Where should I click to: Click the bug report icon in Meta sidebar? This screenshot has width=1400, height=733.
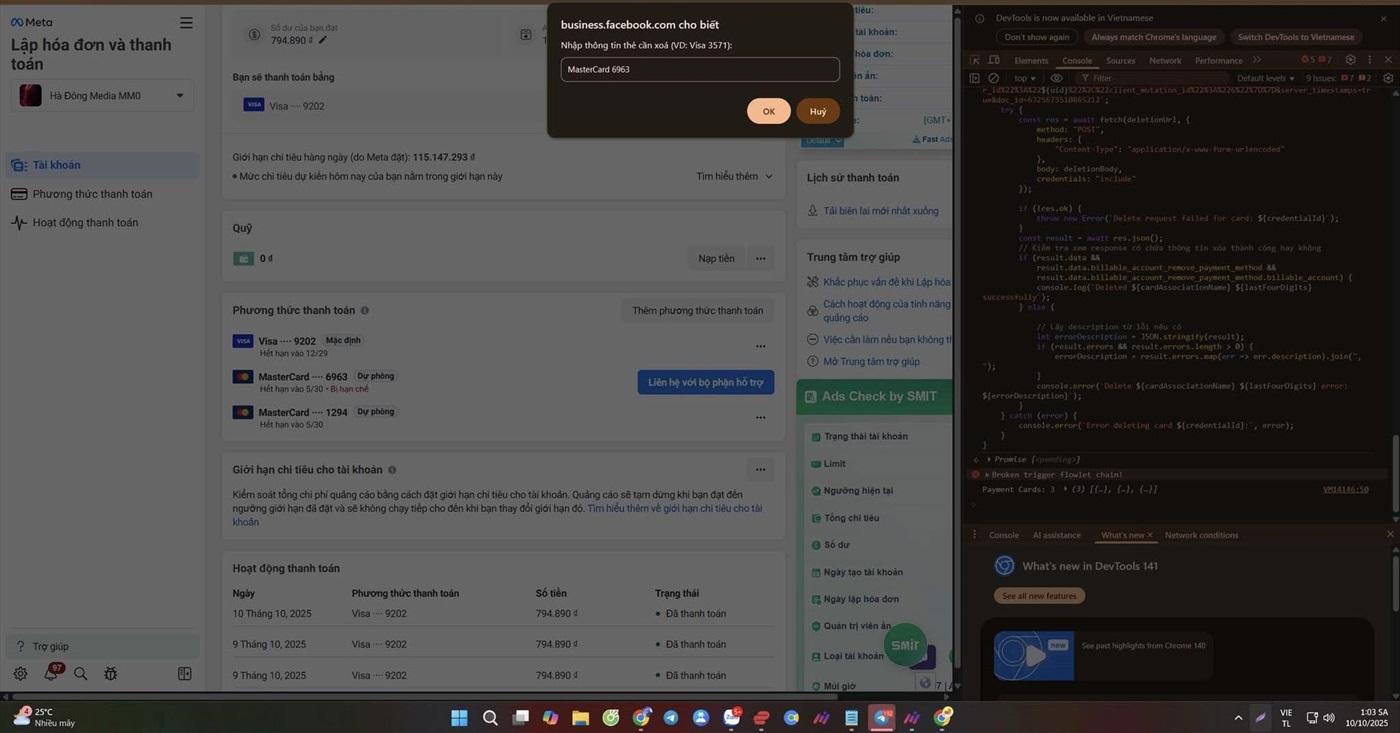pyautogui.click(x=110, y=674)
